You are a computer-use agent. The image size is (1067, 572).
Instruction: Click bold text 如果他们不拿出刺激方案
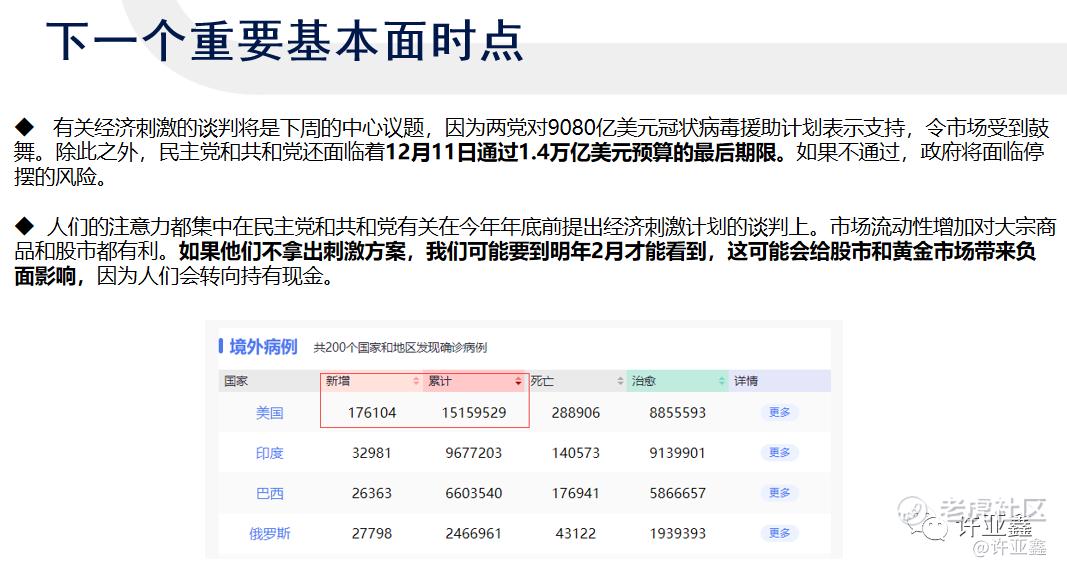293,252
